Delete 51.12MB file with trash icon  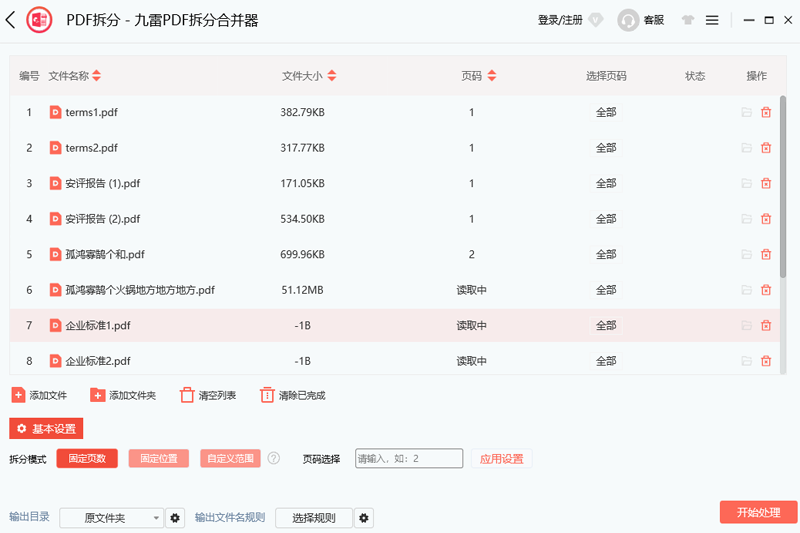(x=766, y=290)
